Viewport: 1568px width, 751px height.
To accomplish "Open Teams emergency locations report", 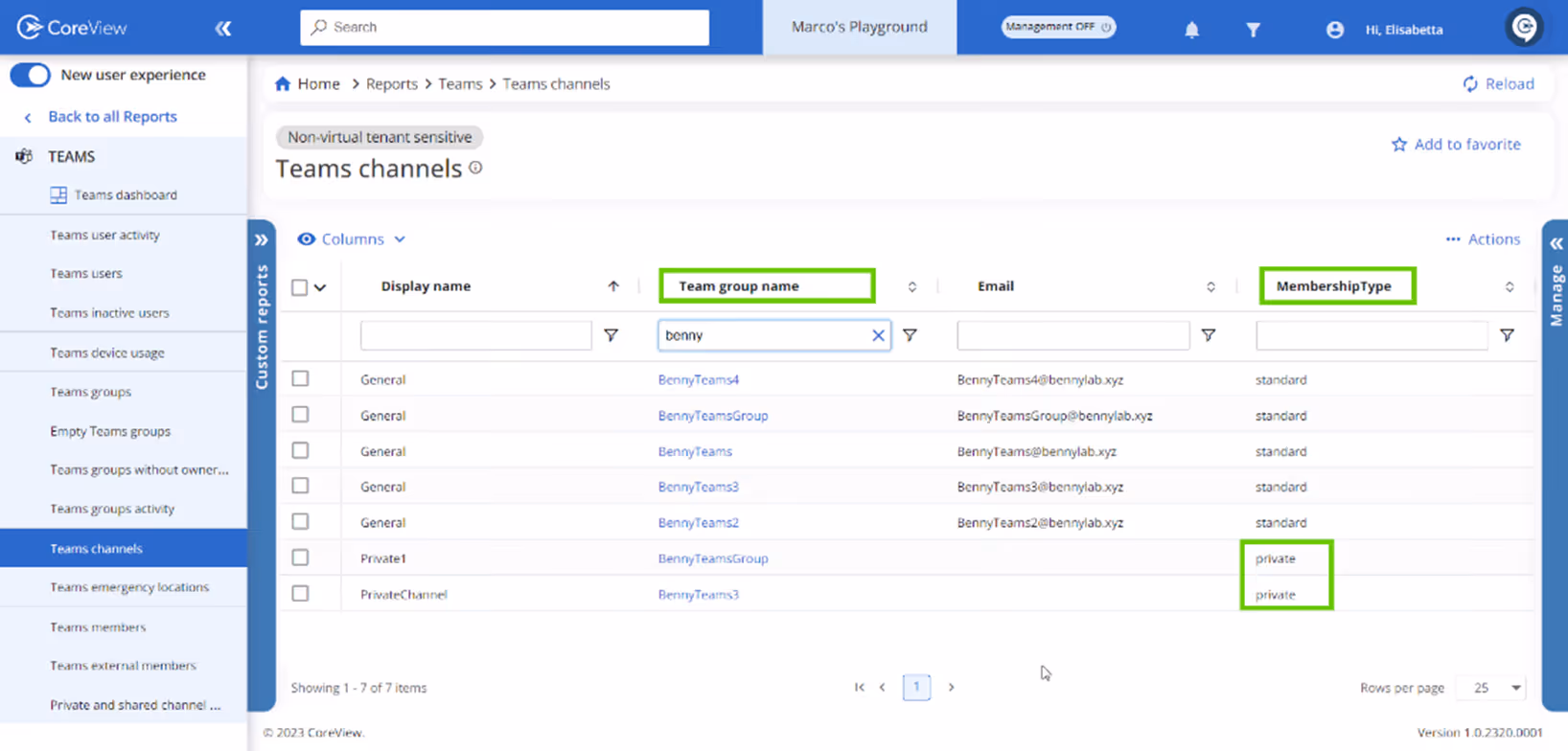I will click(129, 587).
